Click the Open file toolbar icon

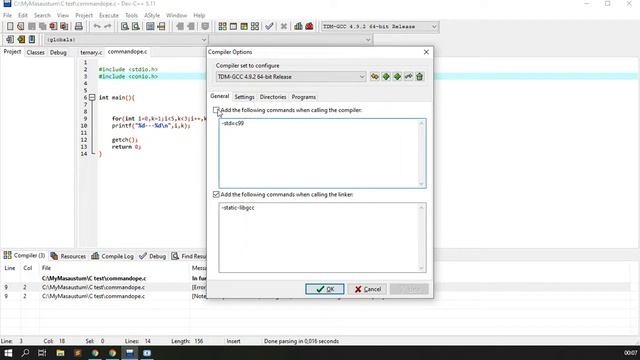click(21, 27)
